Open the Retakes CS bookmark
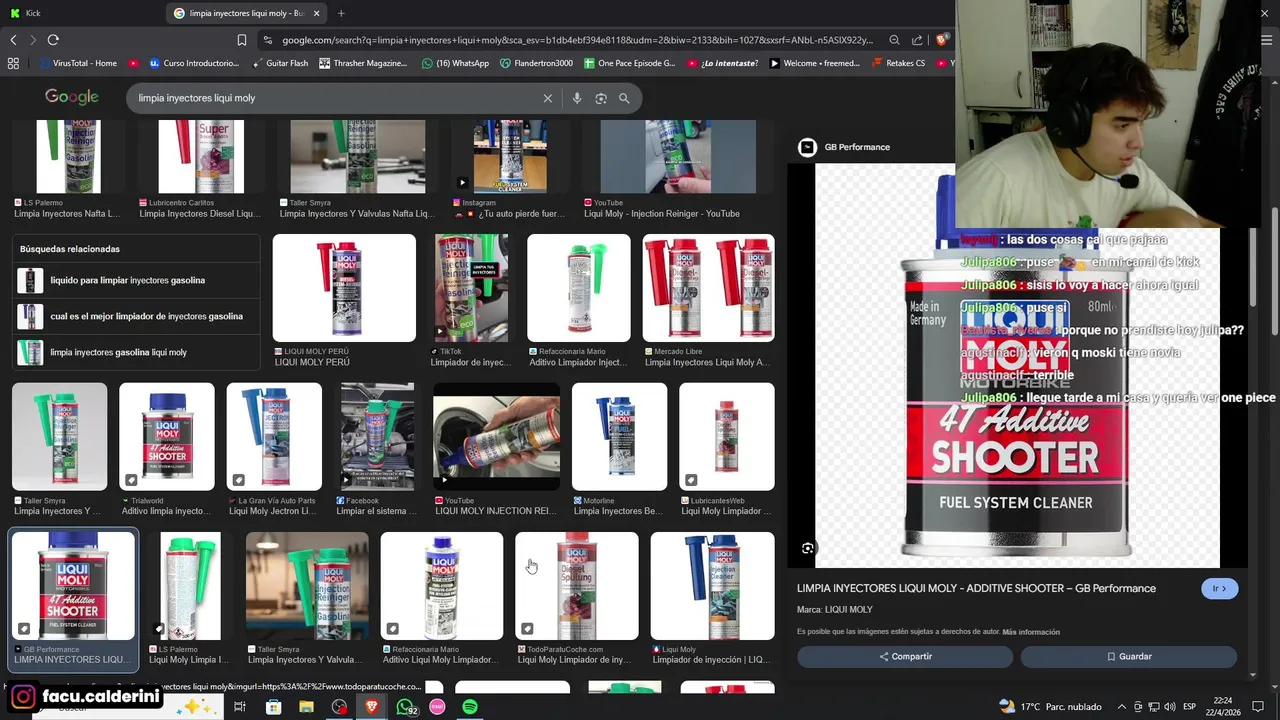The height and width of the screenshot is (720, 1280). (x=898, y=63)
